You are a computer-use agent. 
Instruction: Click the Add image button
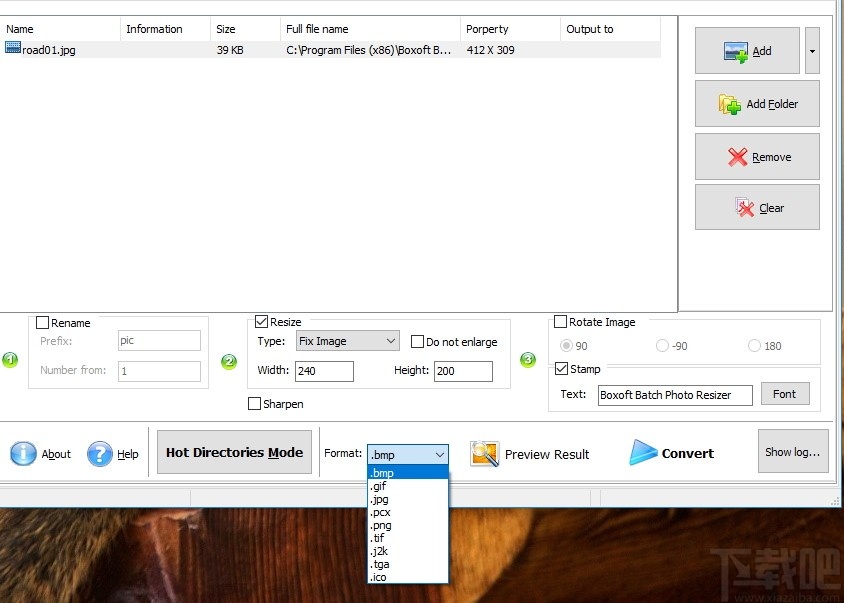pyautogui.click(x=747, y=51)
